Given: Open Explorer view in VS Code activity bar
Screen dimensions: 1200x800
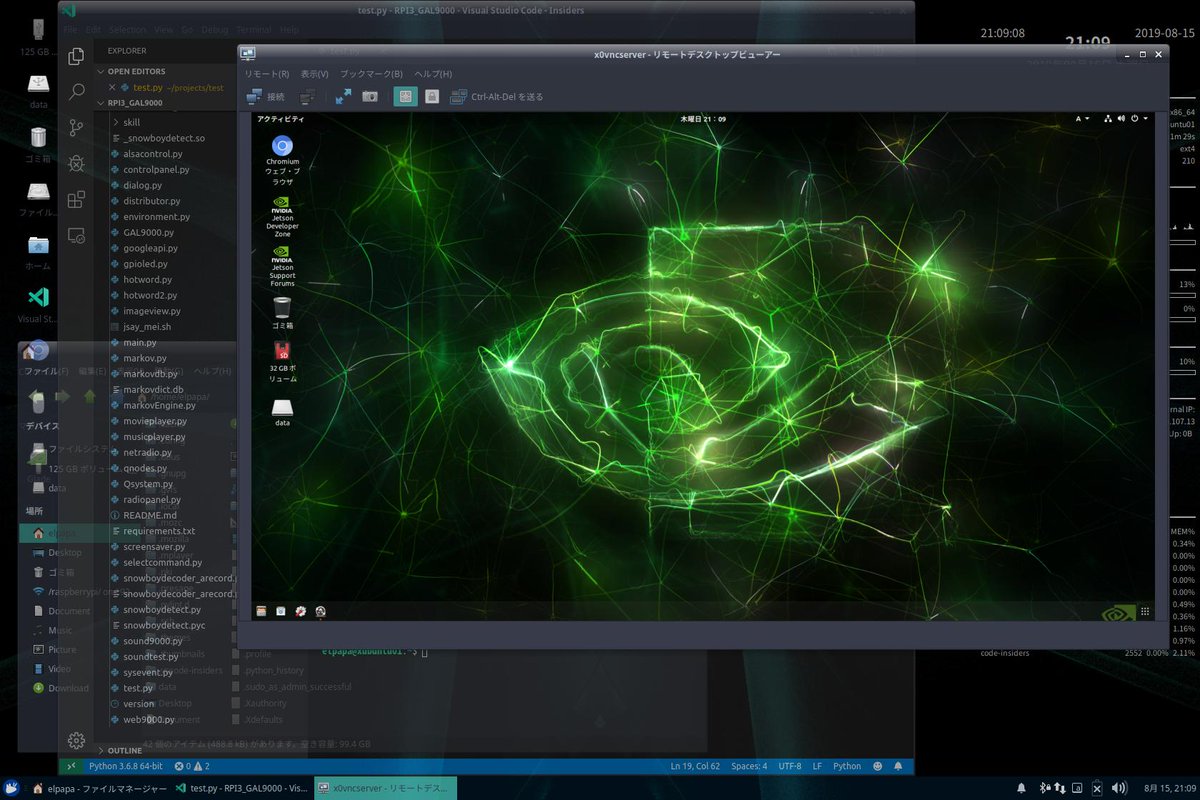Looking at the screenshot, I should pyautogui.click(x=76, y=57).
